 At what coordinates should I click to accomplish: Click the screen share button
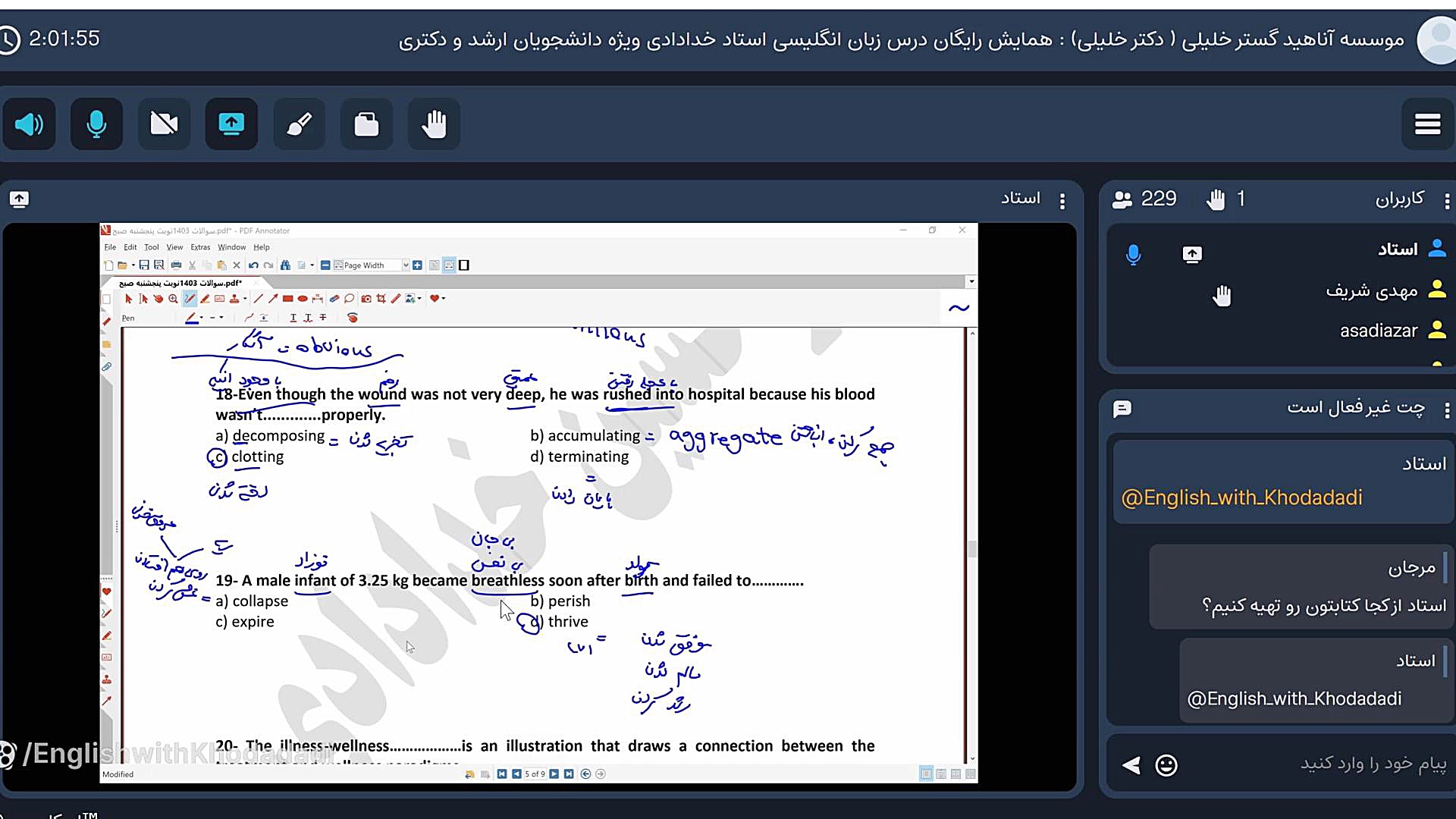(231, 124)
